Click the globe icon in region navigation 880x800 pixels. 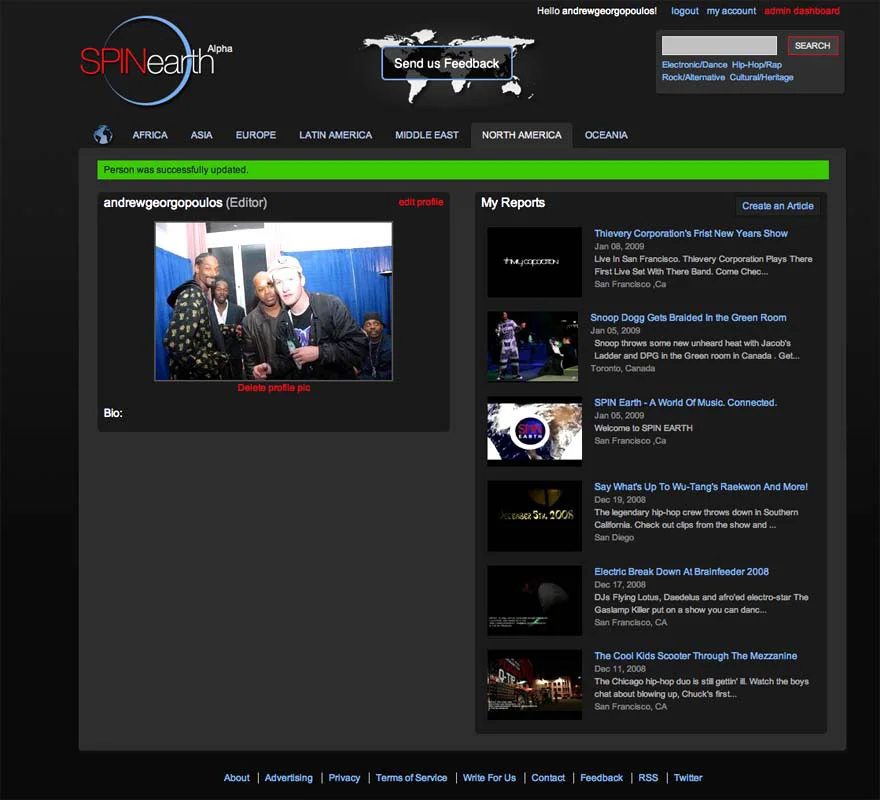103,135
